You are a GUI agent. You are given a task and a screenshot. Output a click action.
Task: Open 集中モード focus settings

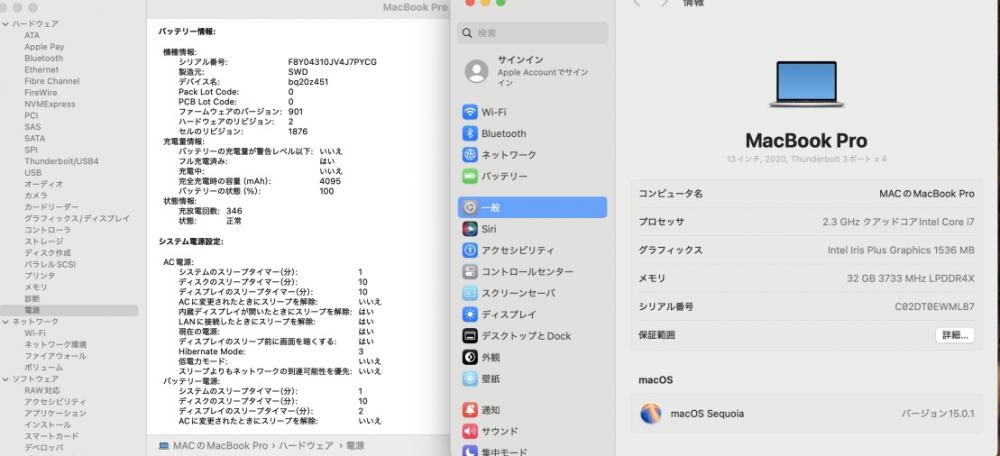(532, 450)
